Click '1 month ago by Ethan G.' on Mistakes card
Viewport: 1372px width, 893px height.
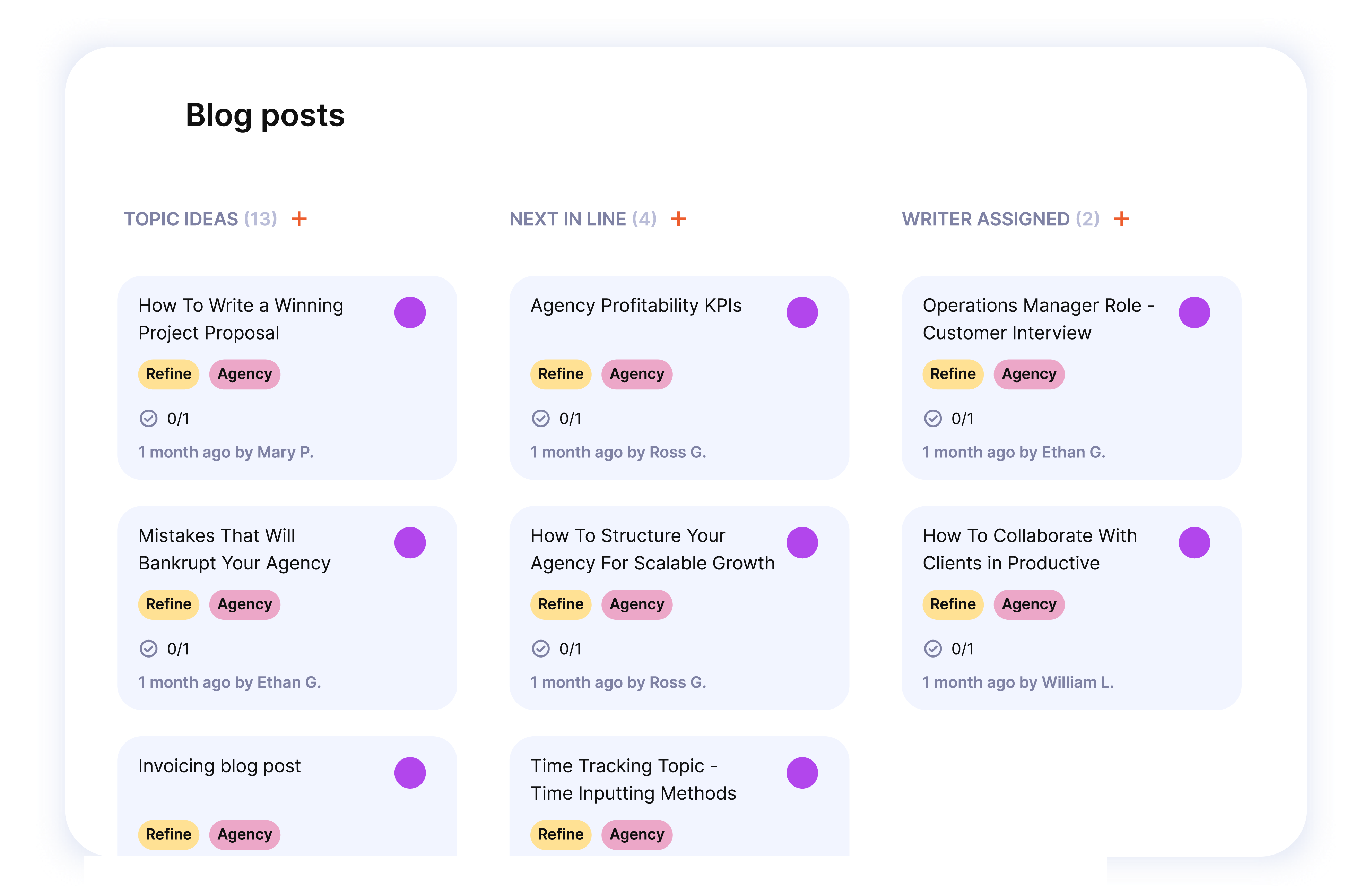point(229,682)
